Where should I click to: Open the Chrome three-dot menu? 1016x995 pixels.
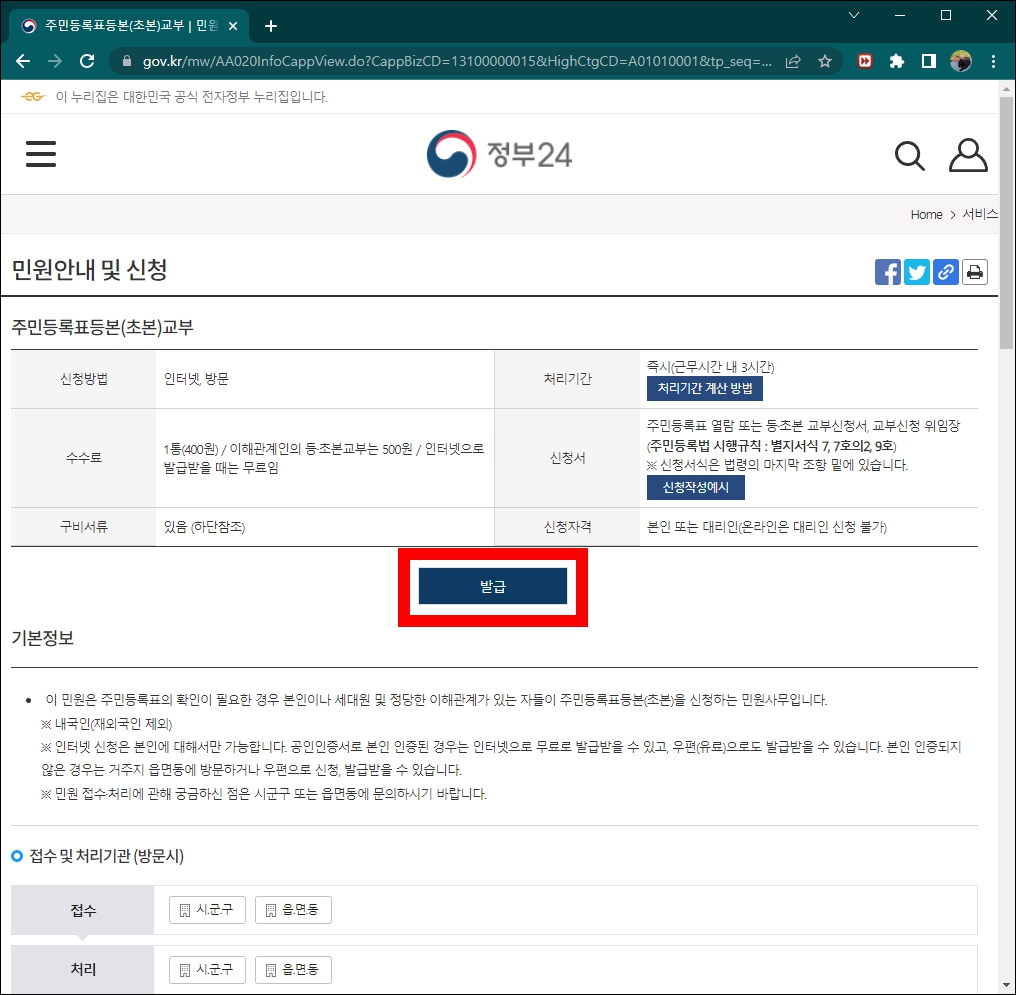993,61
